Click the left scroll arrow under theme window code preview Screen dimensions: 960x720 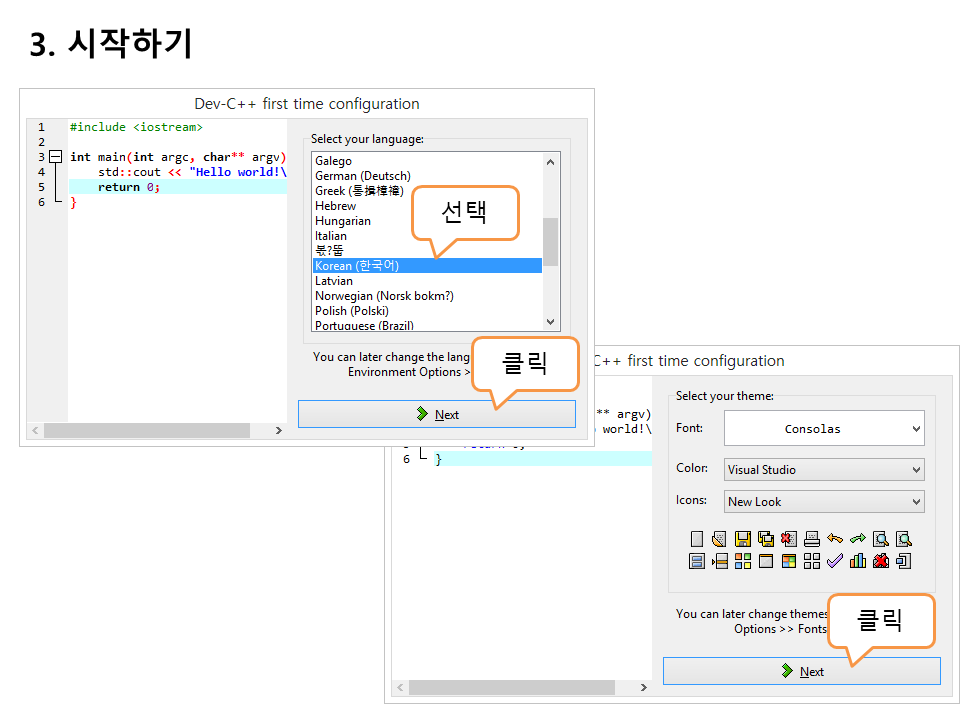(400, 688)
